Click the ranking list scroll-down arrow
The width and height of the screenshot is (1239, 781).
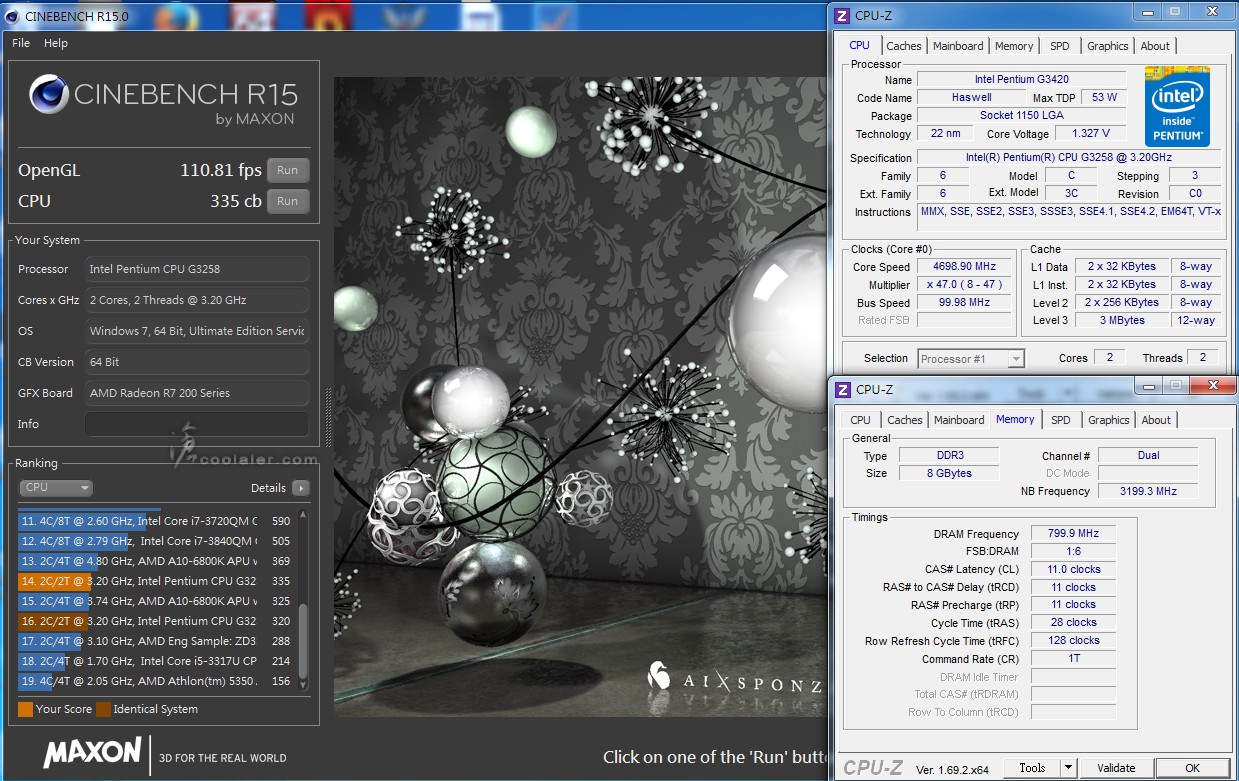click(x=304, y=686)
